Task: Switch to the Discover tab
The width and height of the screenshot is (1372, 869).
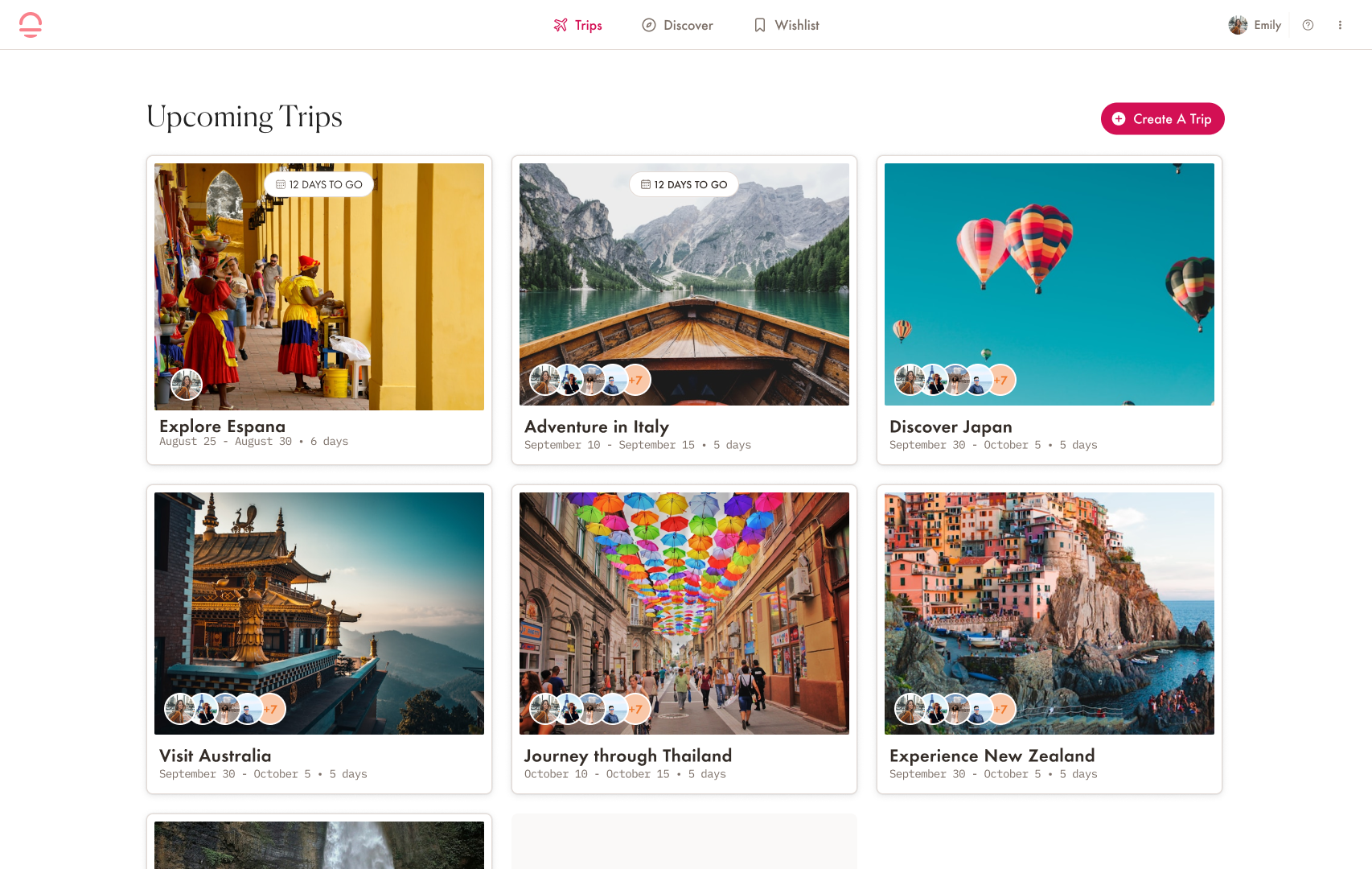Action: coord(677,25)
